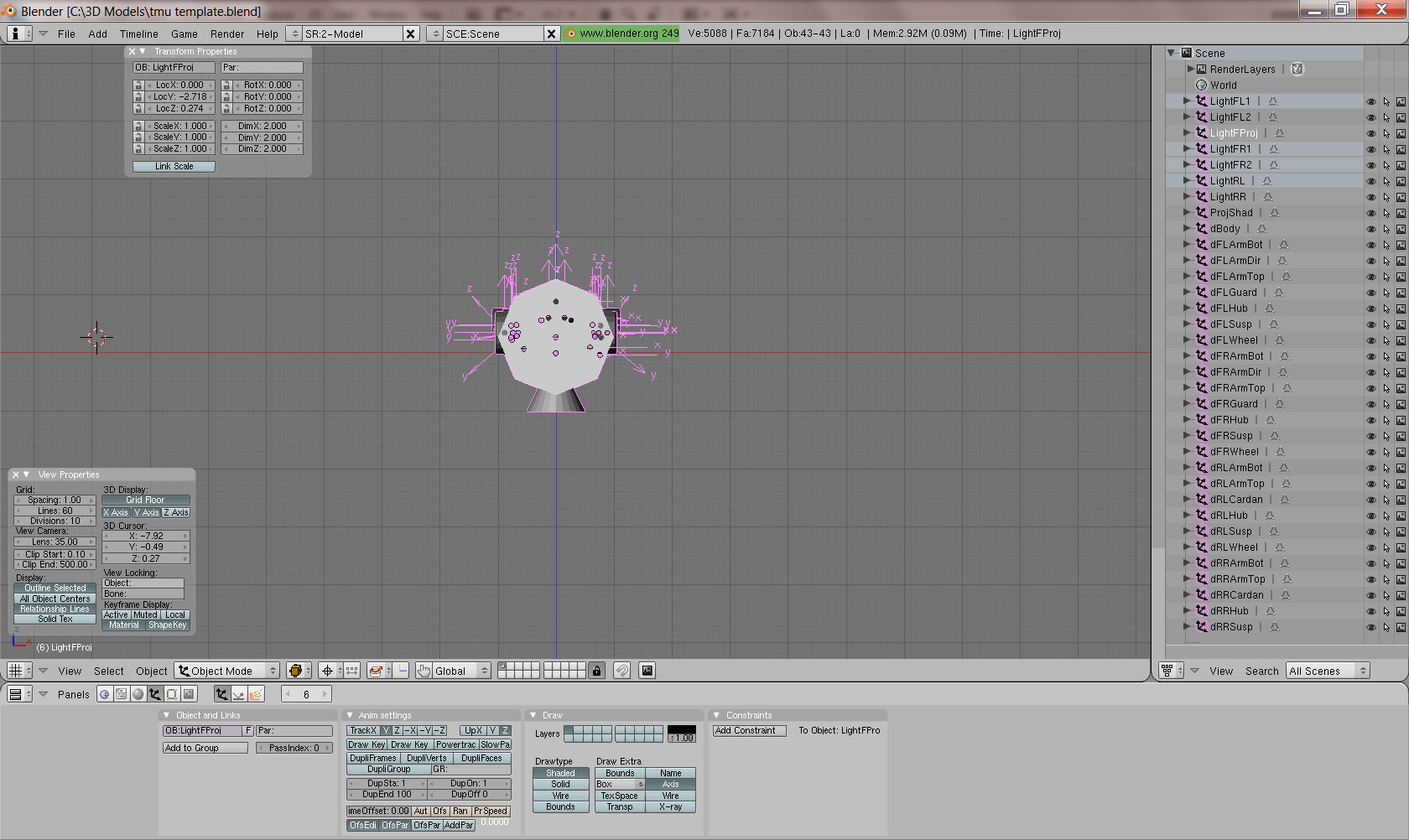Open the Render menu
Screen dimensions: 1409x840
[x=226, y=34]
